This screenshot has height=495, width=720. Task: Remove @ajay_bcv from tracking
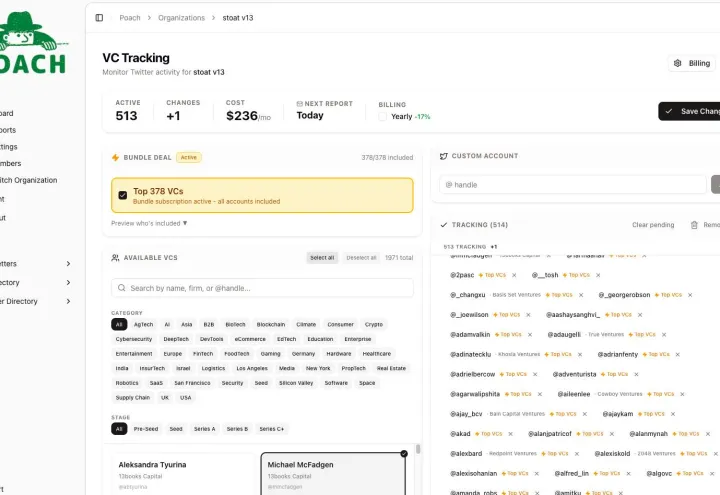click(x=585, y=414)
